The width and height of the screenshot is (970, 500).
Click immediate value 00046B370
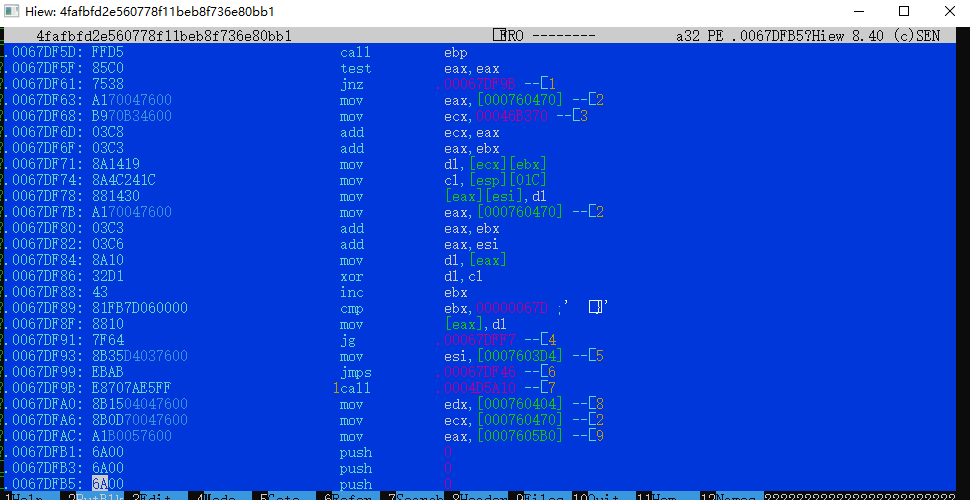point(510,116)
